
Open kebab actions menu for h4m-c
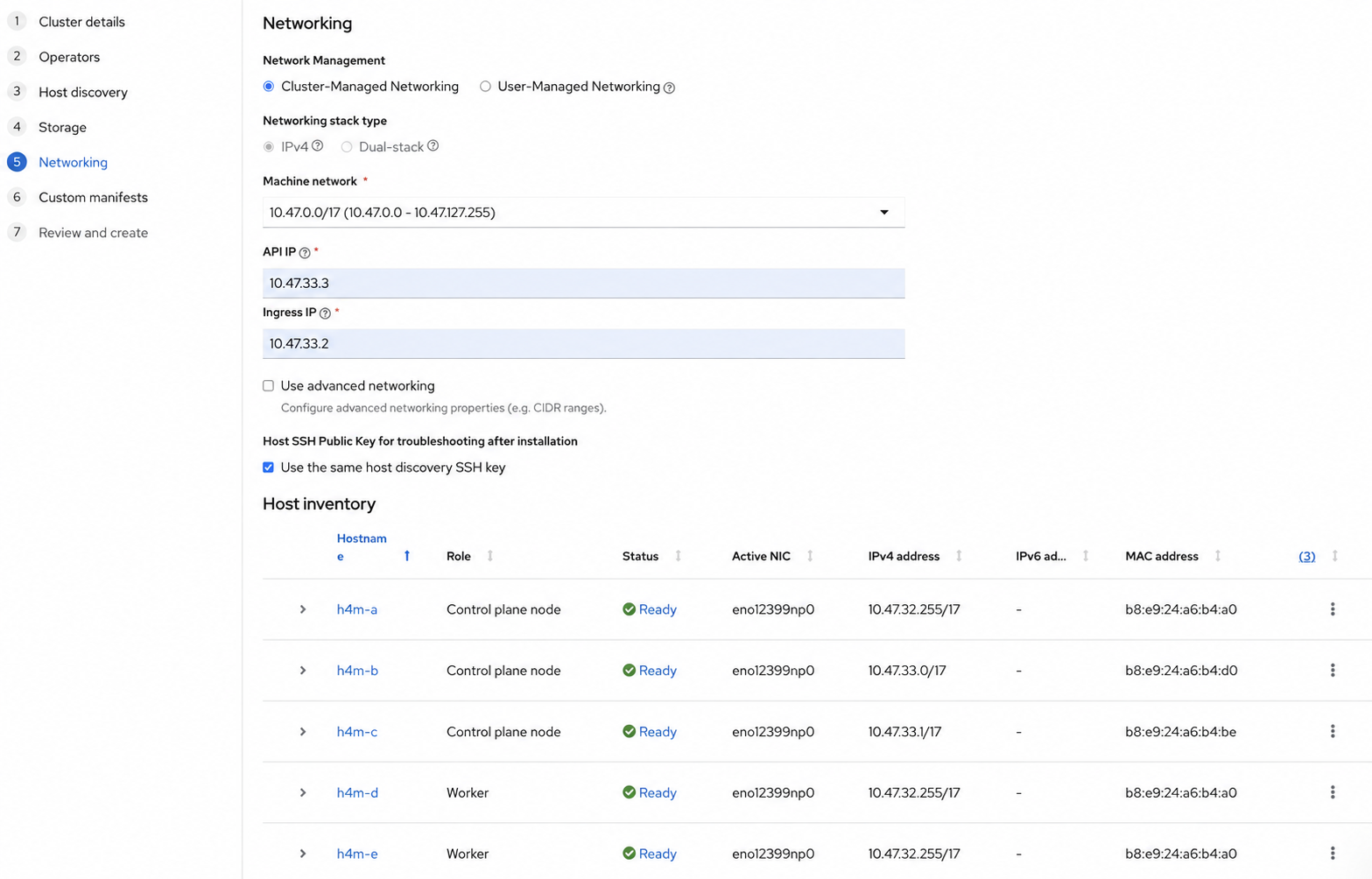(1333, 732)
